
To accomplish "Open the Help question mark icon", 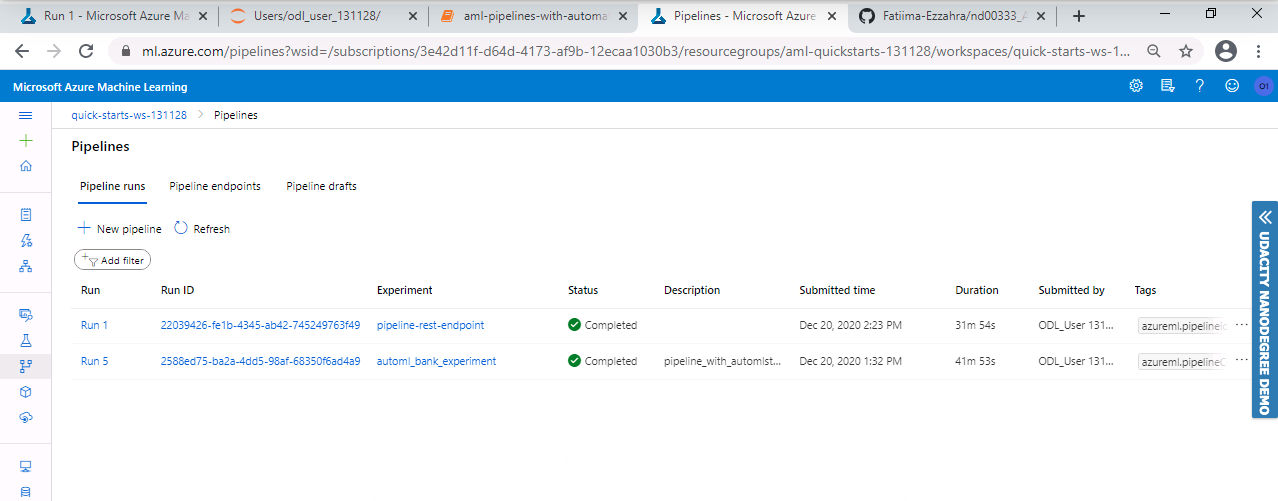I will click(1199, 86).
